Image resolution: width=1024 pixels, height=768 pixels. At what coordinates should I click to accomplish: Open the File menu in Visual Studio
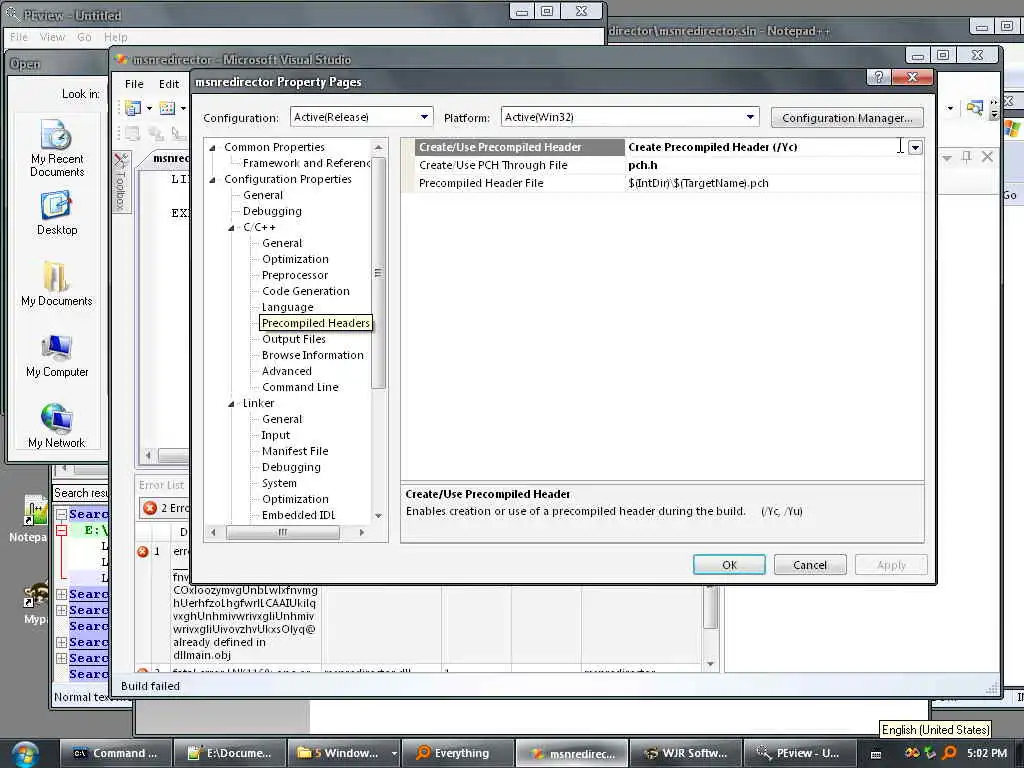(134, 84)
